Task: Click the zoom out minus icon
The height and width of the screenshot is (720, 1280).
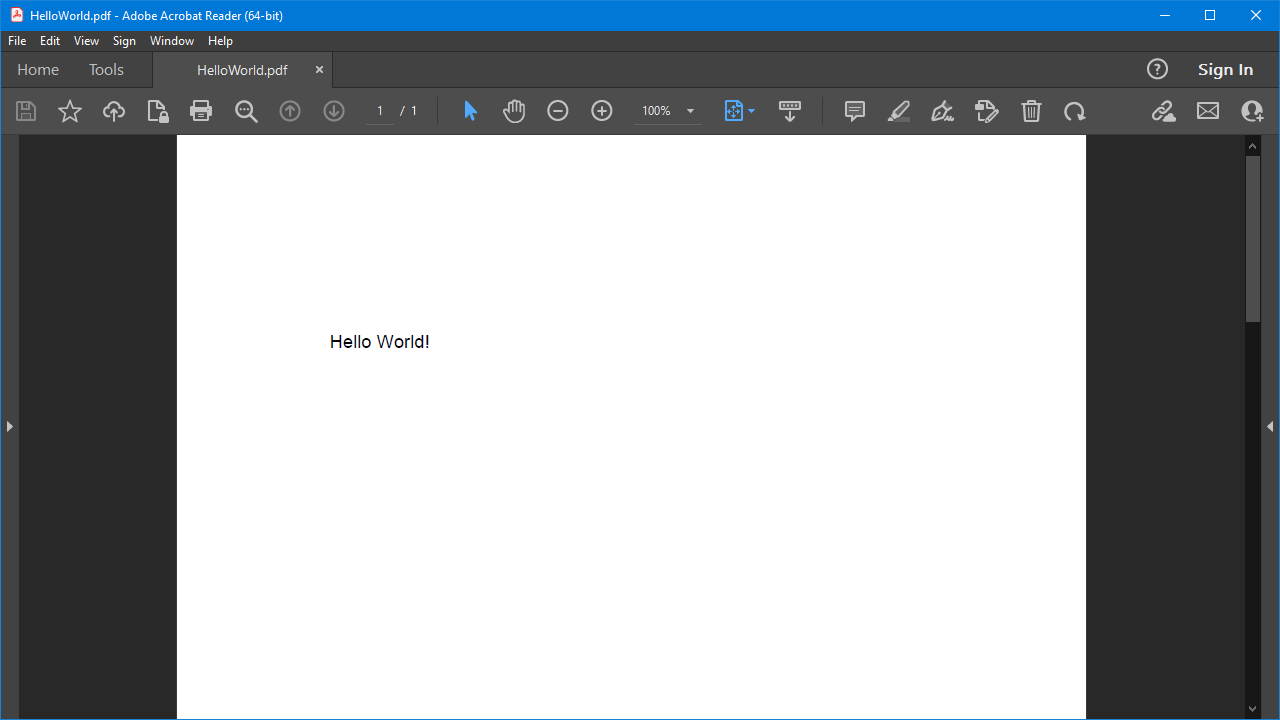Action: tap(558, 111)
